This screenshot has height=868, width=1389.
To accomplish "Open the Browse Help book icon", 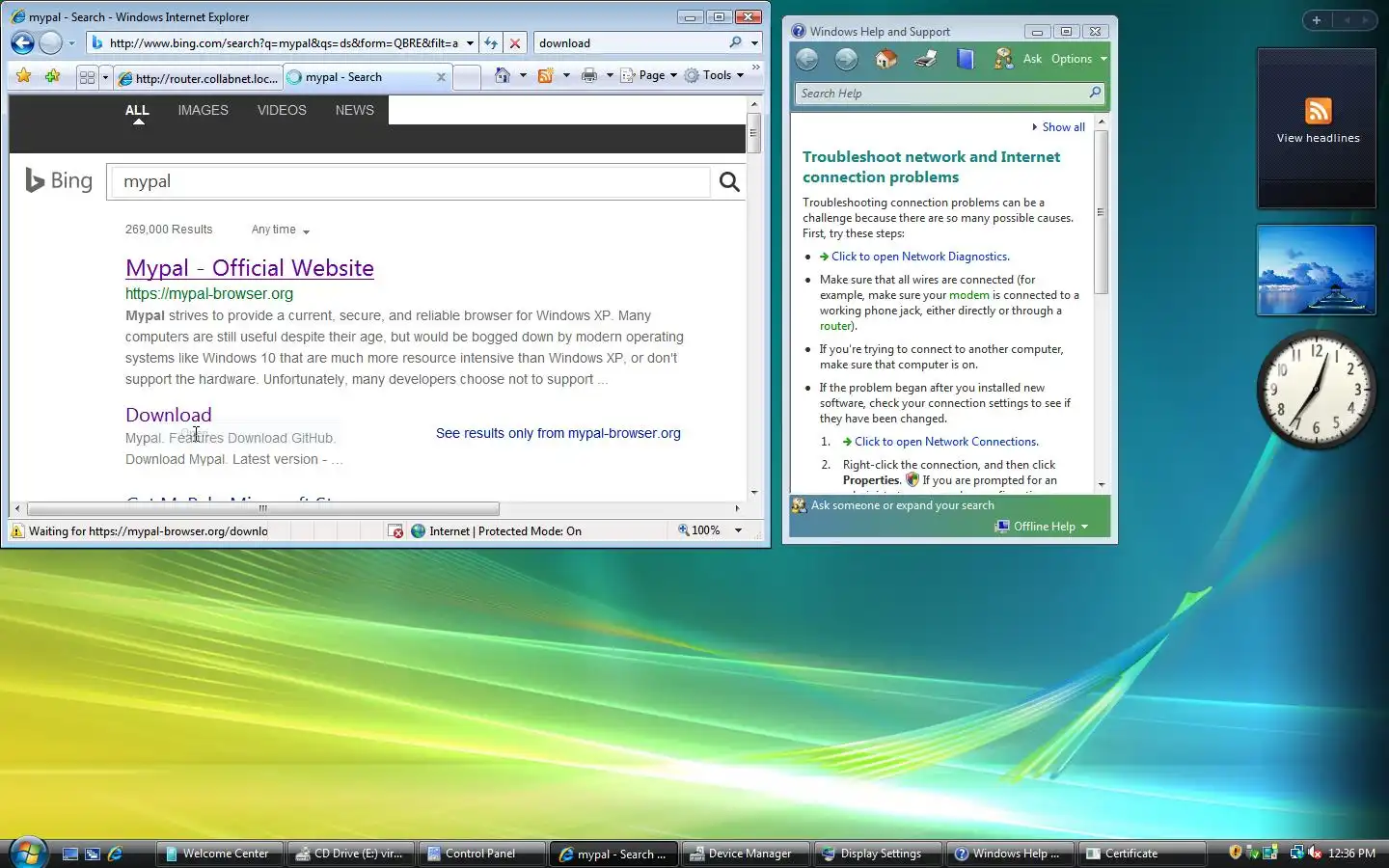I will (965, 59).
